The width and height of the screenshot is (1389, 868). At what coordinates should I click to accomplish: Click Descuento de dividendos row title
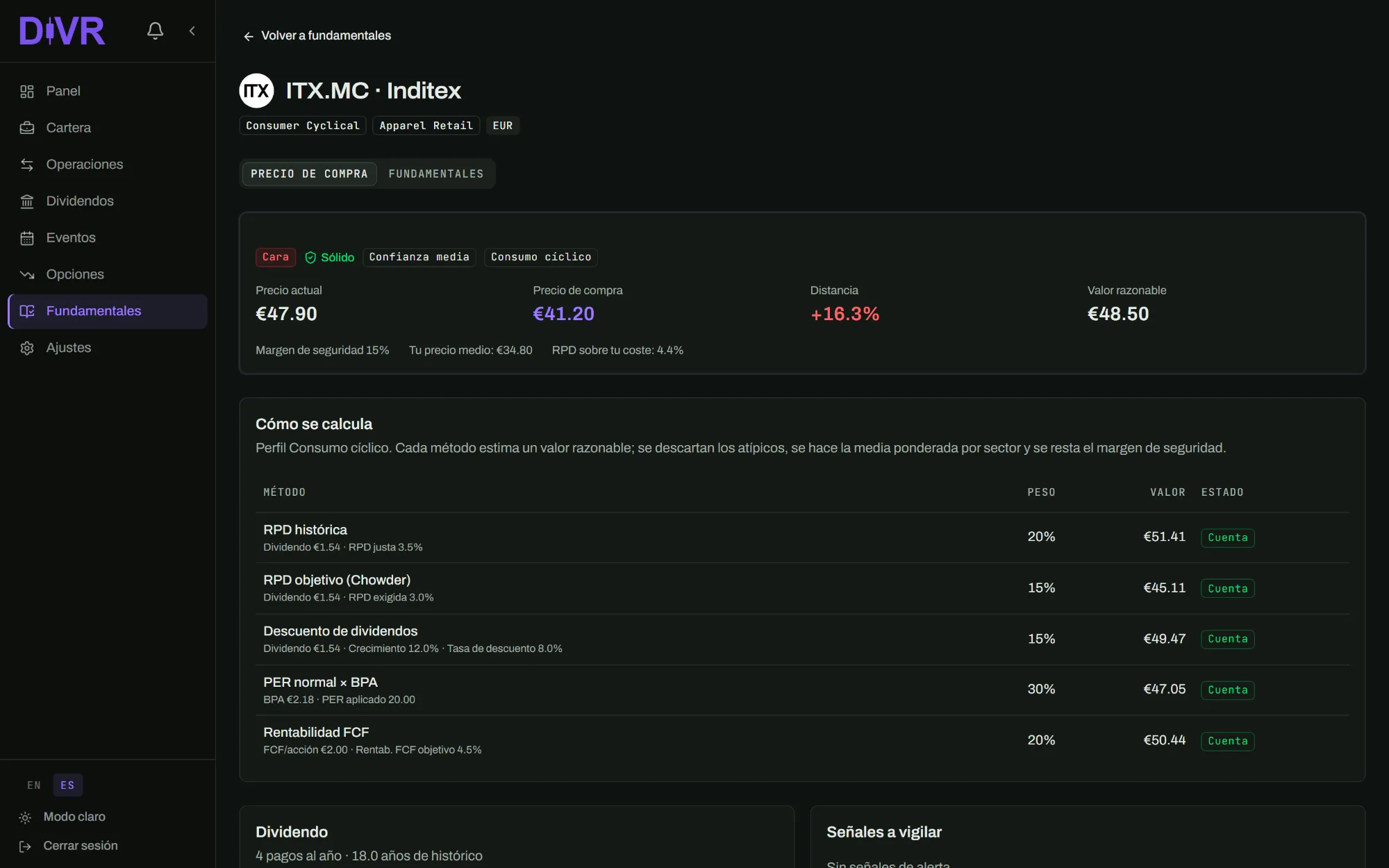340,631
